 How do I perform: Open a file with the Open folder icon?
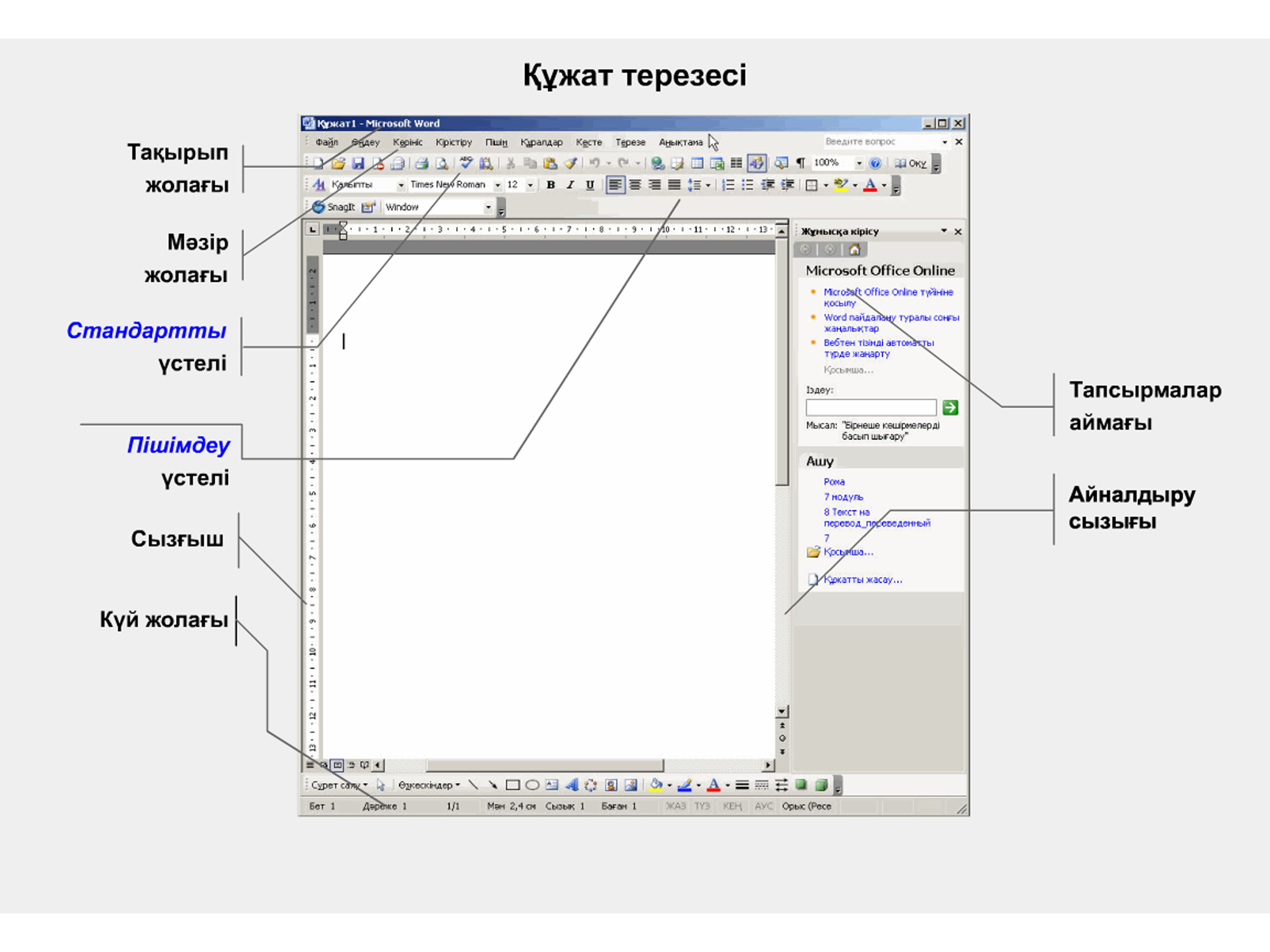[x=338, y=163]
